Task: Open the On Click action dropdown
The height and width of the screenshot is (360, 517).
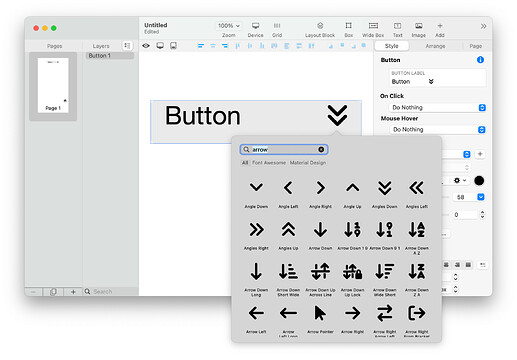Action: (x=438, y=108)
